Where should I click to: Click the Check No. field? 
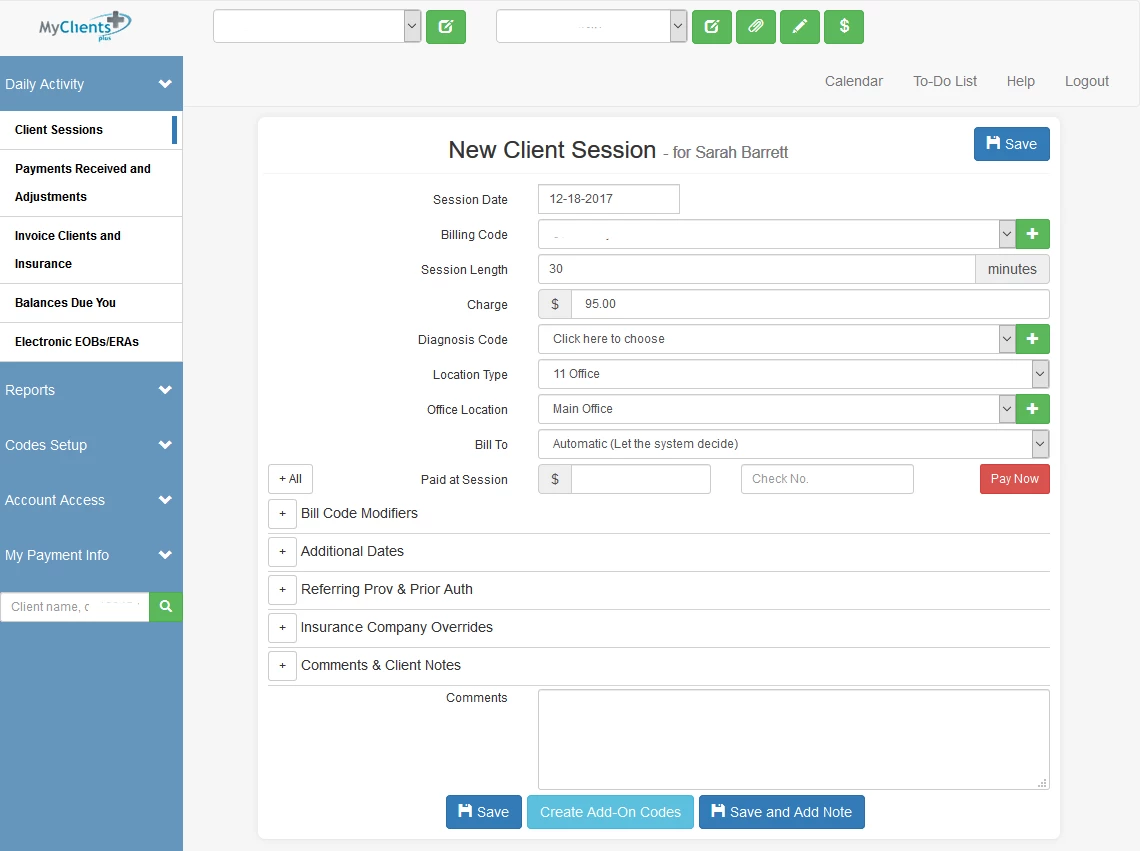point(827,479)
